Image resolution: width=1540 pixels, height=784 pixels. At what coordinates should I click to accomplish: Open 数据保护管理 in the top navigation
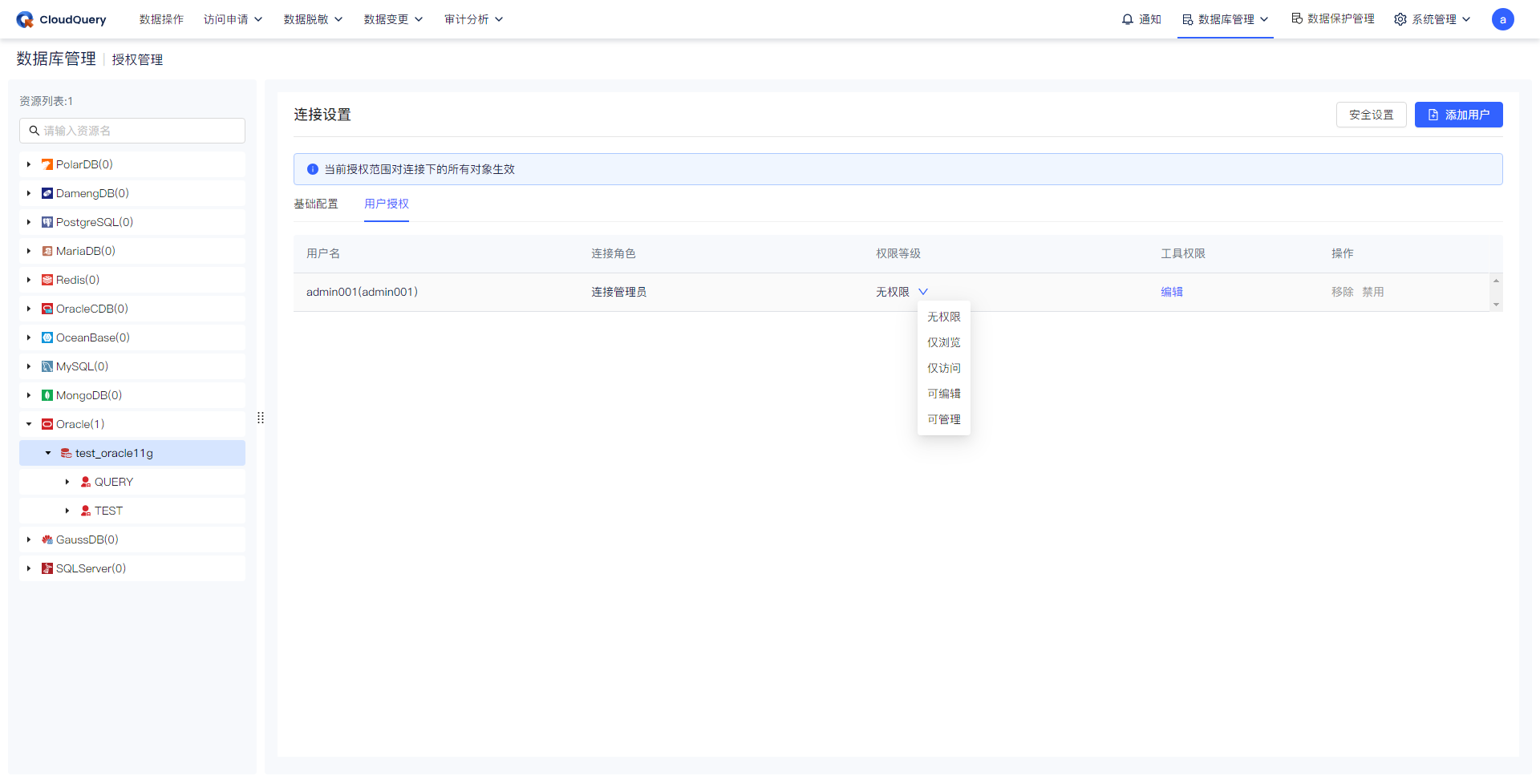1333,18
